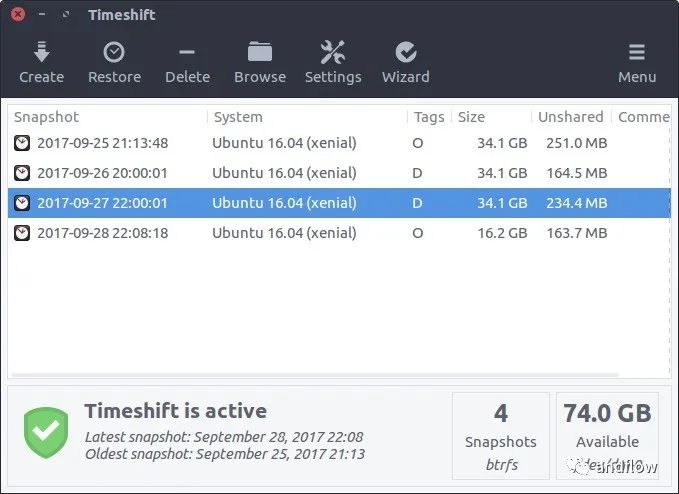
Task: Select the 2017-09-28 22:08:18 snapshot row
Action: coord(102,233)
